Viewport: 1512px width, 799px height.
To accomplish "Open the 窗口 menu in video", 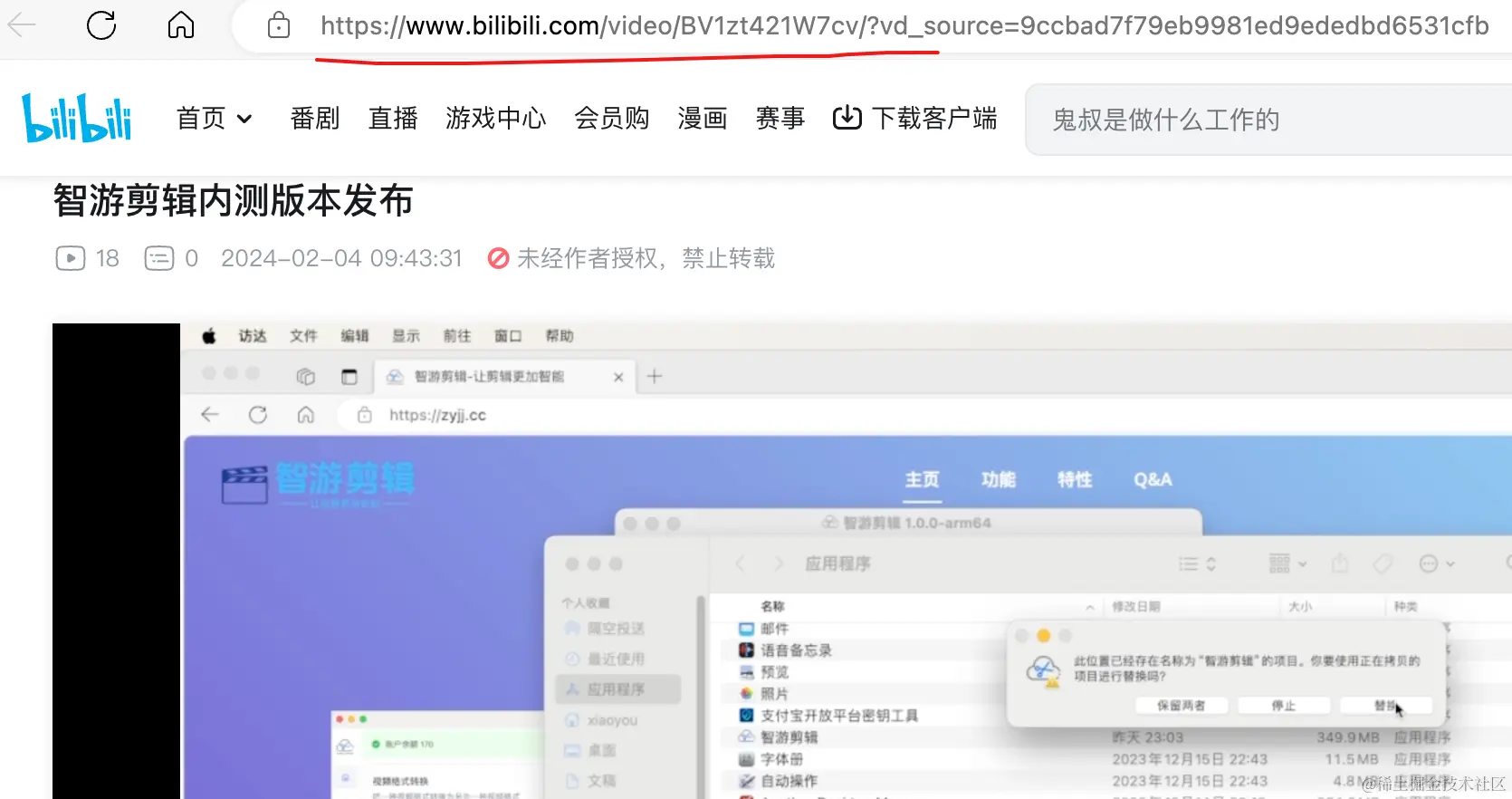I will coord(508,336).
